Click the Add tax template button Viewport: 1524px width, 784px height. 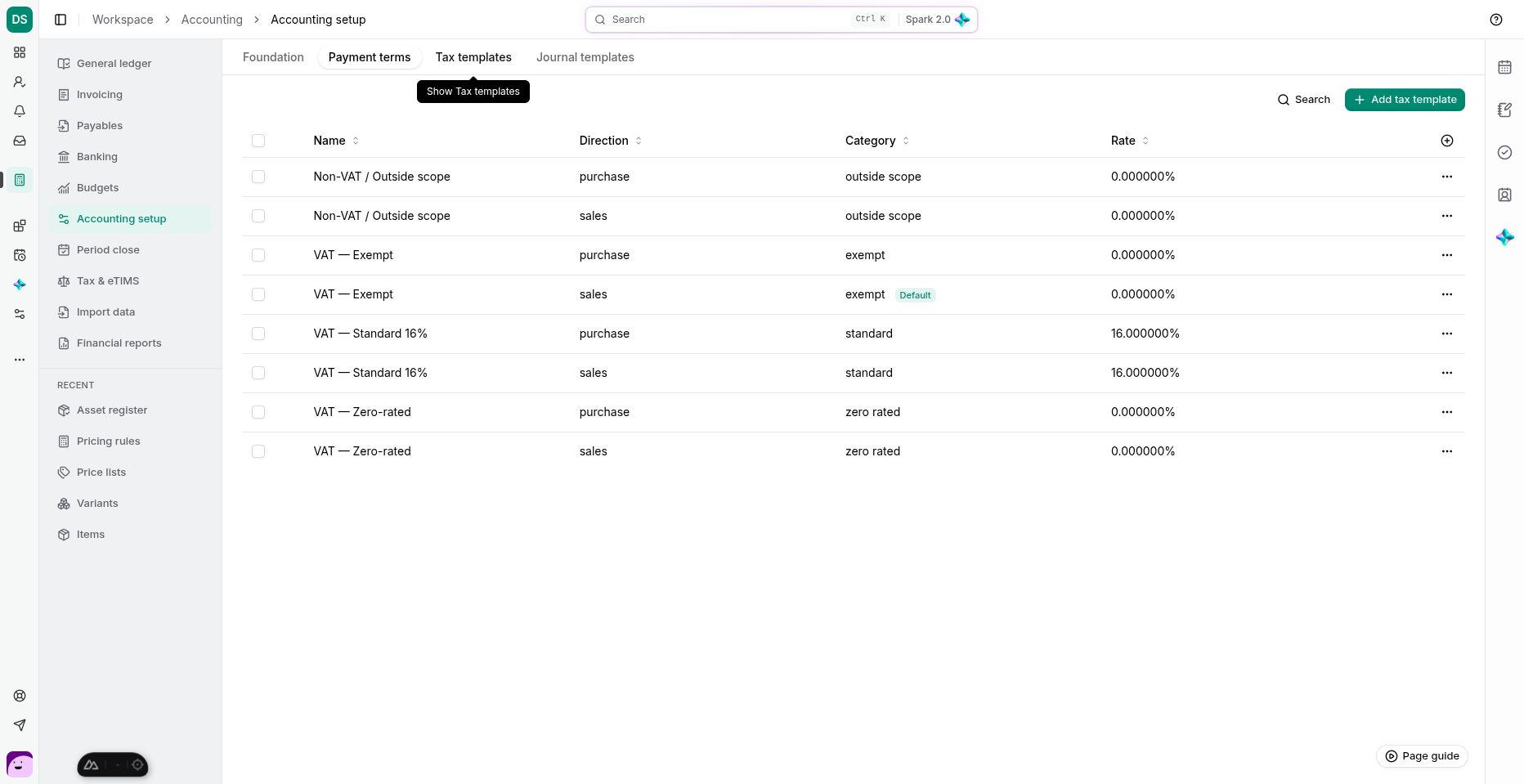tap(1405, 100)
